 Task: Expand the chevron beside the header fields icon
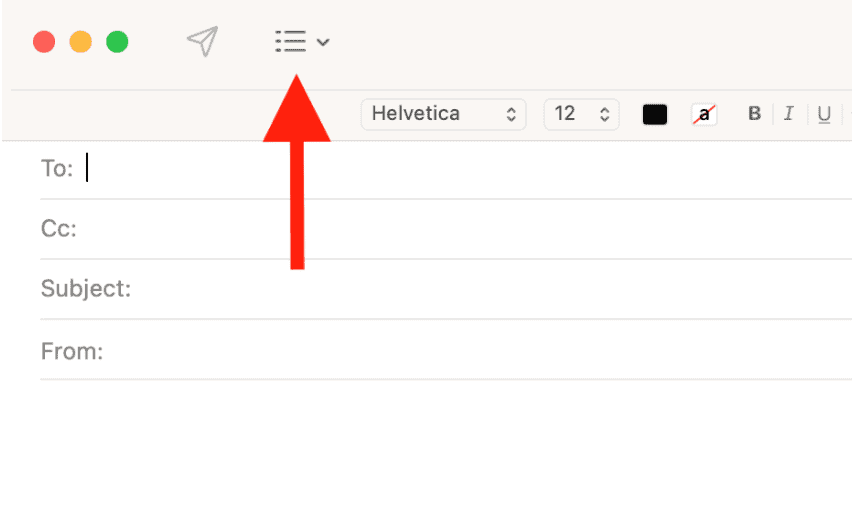323,42
